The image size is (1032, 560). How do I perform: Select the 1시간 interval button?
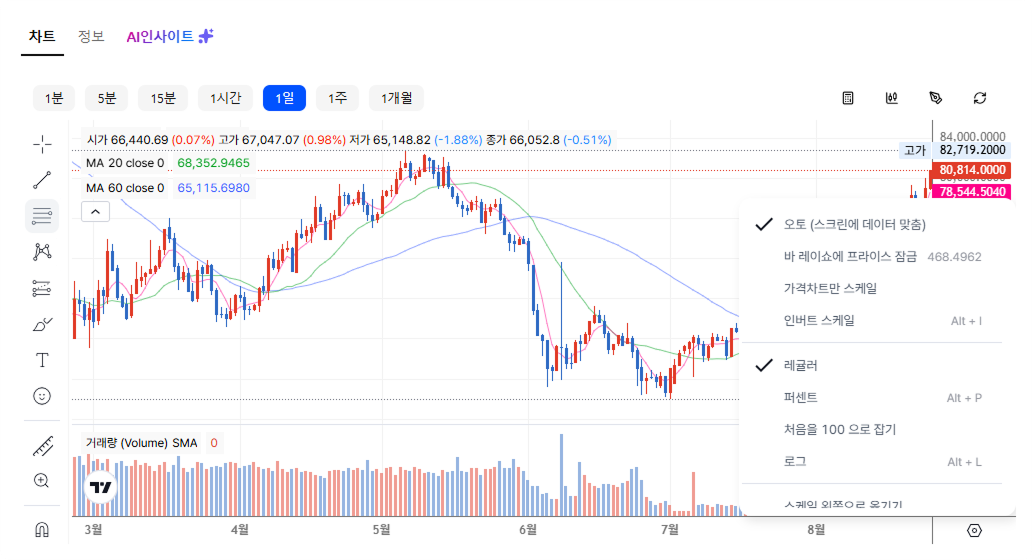tap(226, 98)
